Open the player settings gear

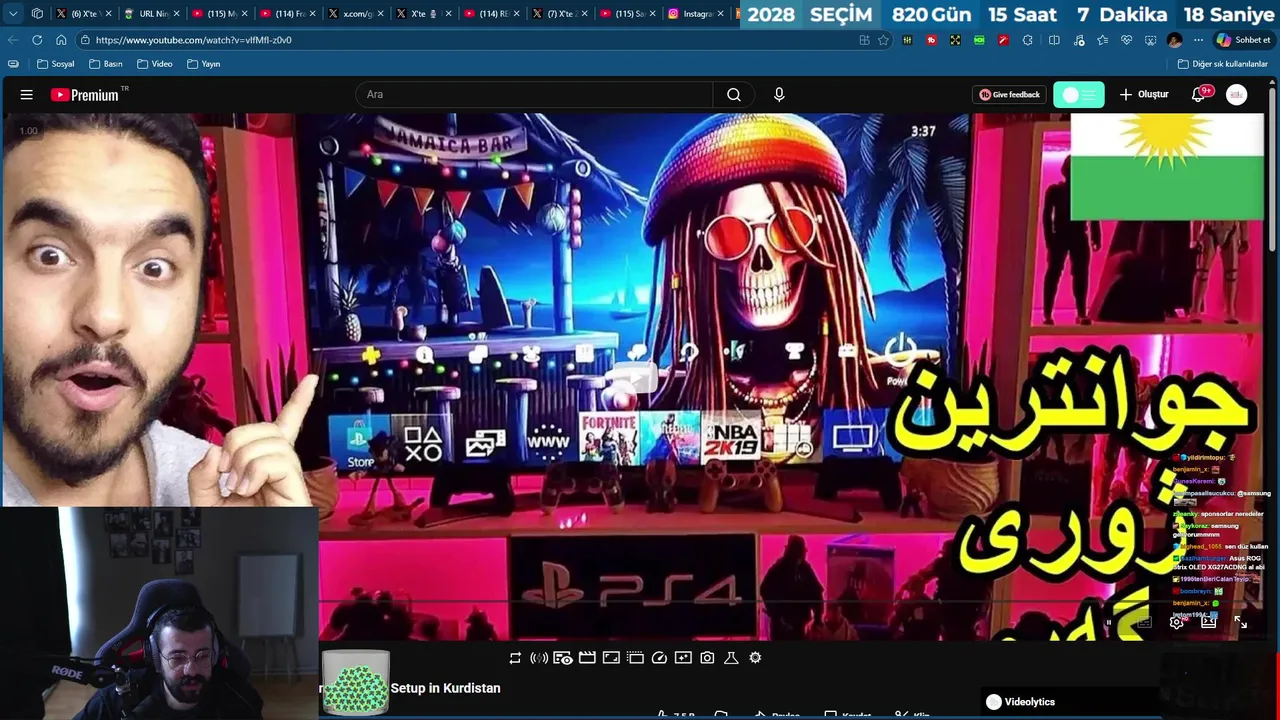1177,622
